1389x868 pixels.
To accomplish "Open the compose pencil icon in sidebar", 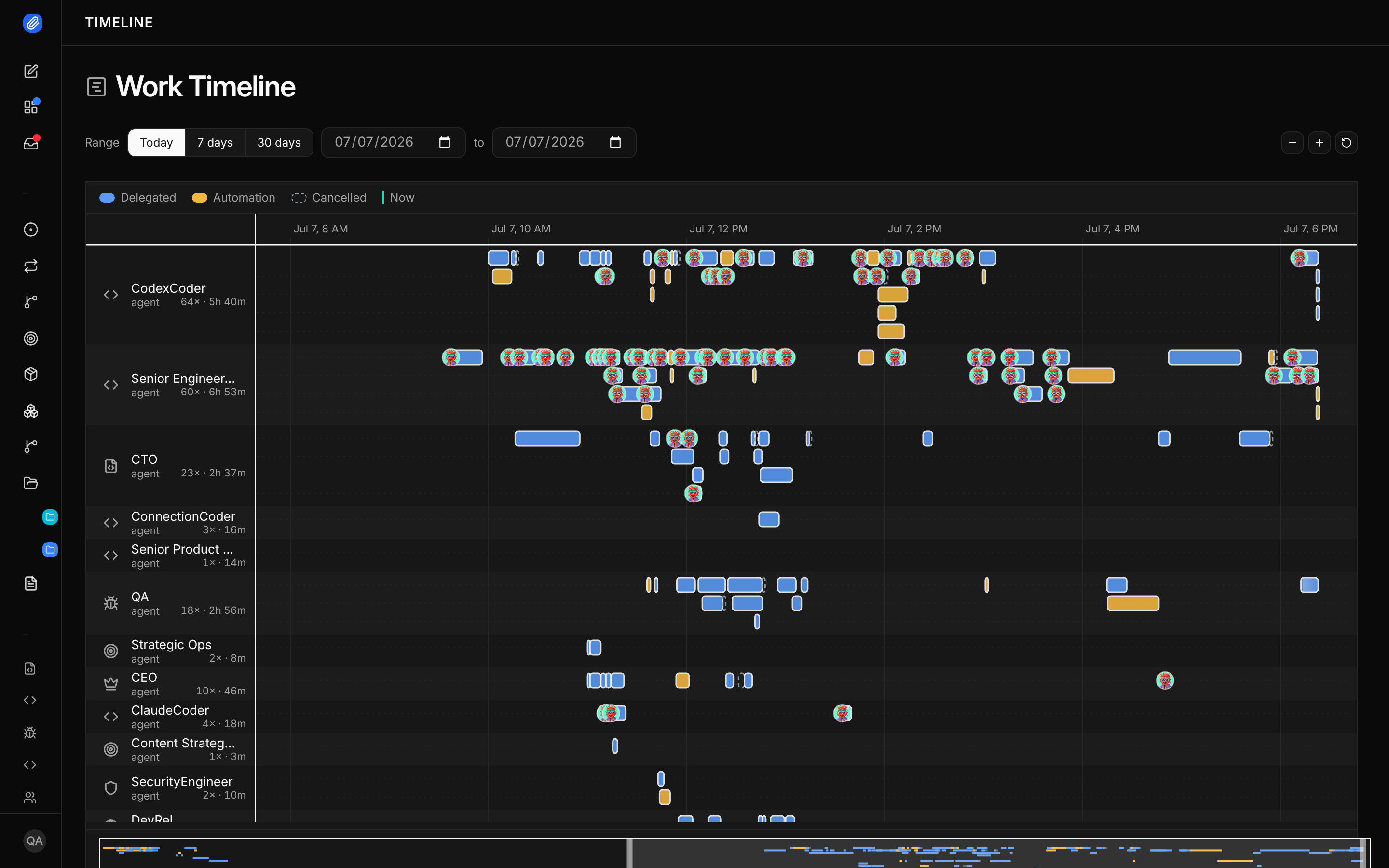I will pyautogui.click(x=31, y=71).
